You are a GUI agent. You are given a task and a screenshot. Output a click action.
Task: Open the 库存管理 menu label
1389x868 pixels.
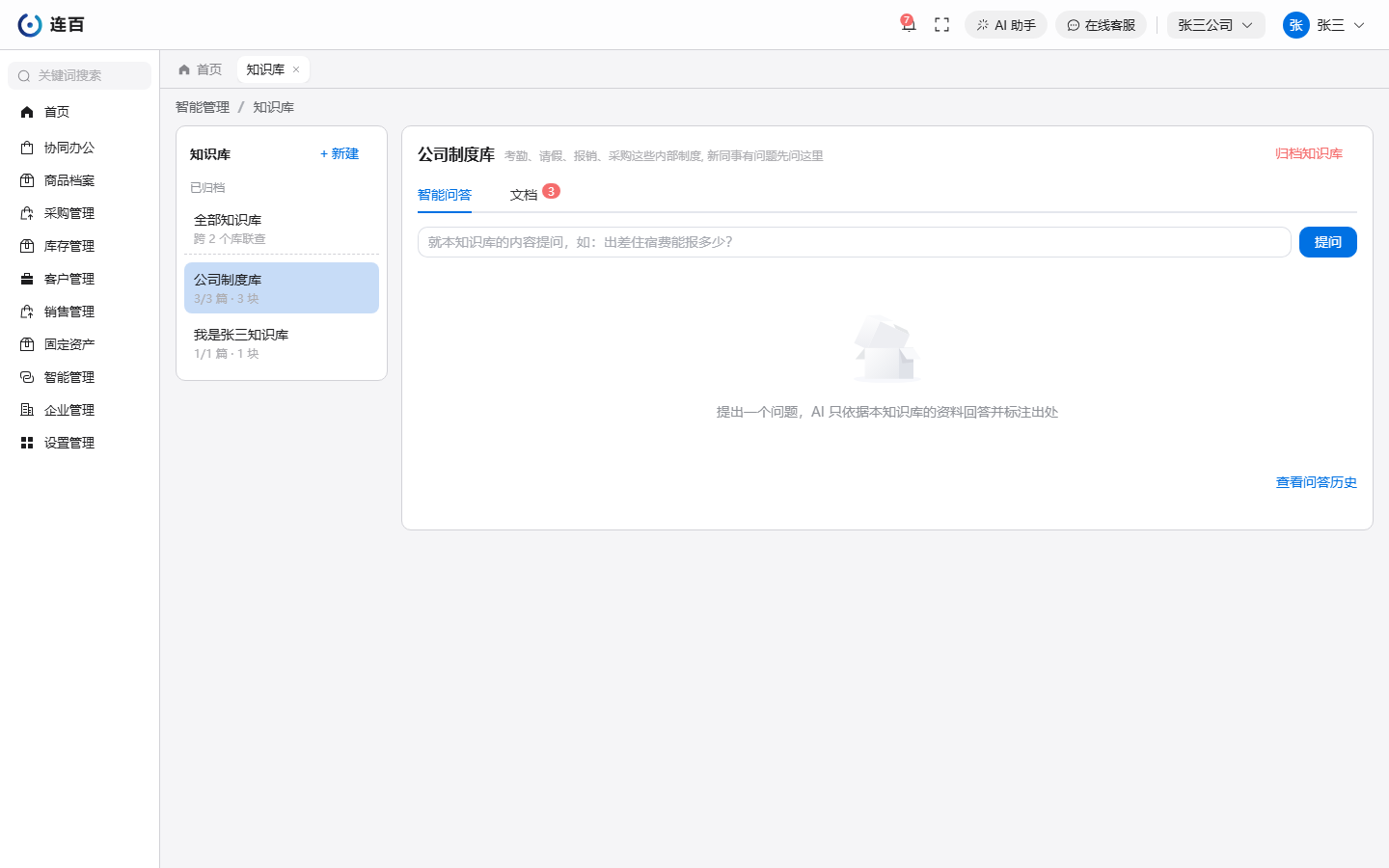[x=69, y=246]
